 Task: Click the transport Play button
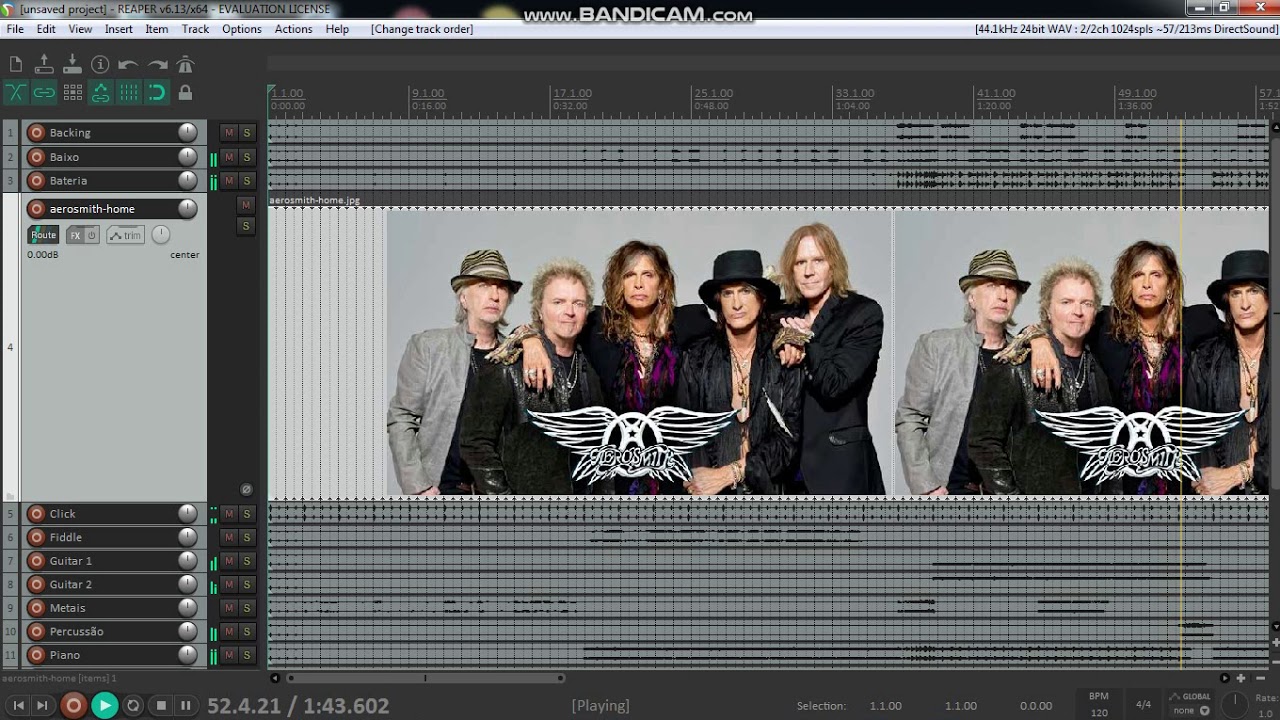click(104, 705)
